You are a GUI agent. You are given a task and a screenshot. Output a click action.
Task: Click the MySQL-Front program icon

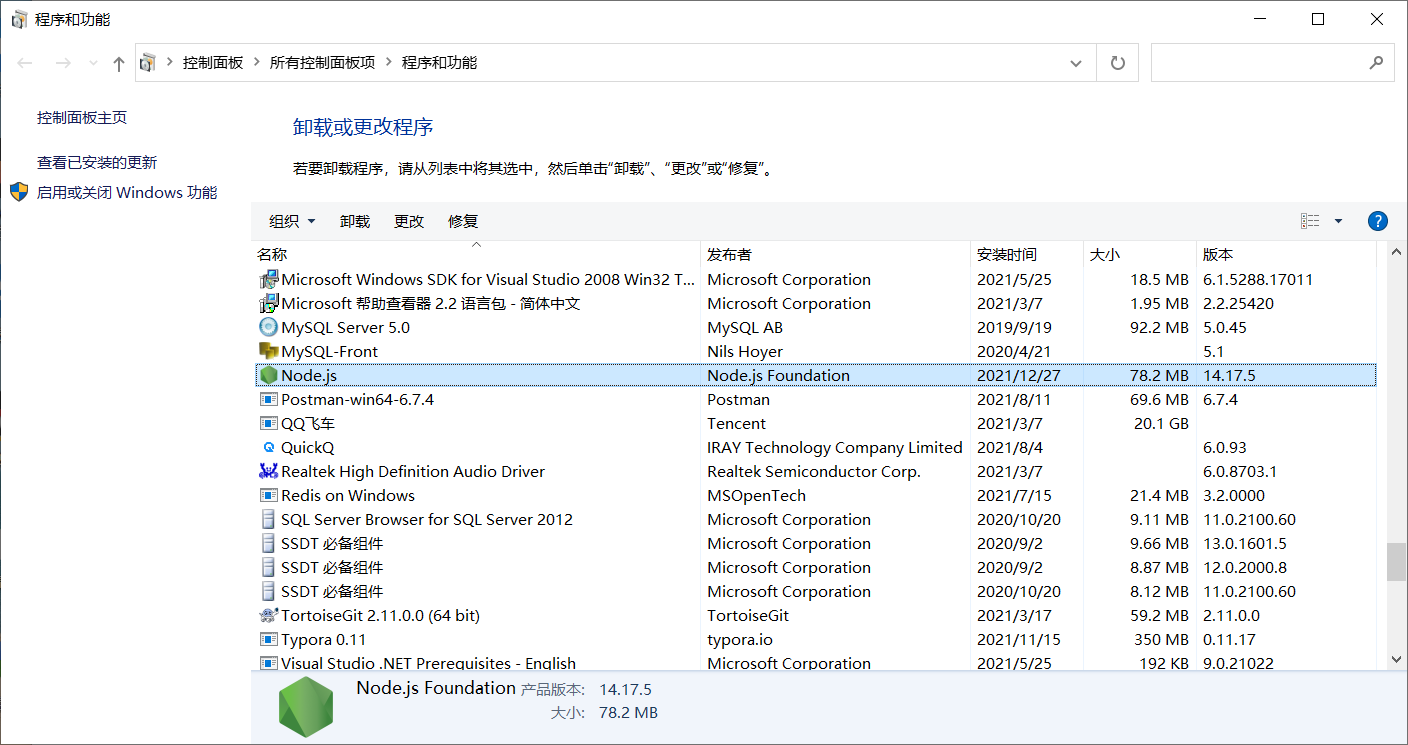(x=268, y=351)
